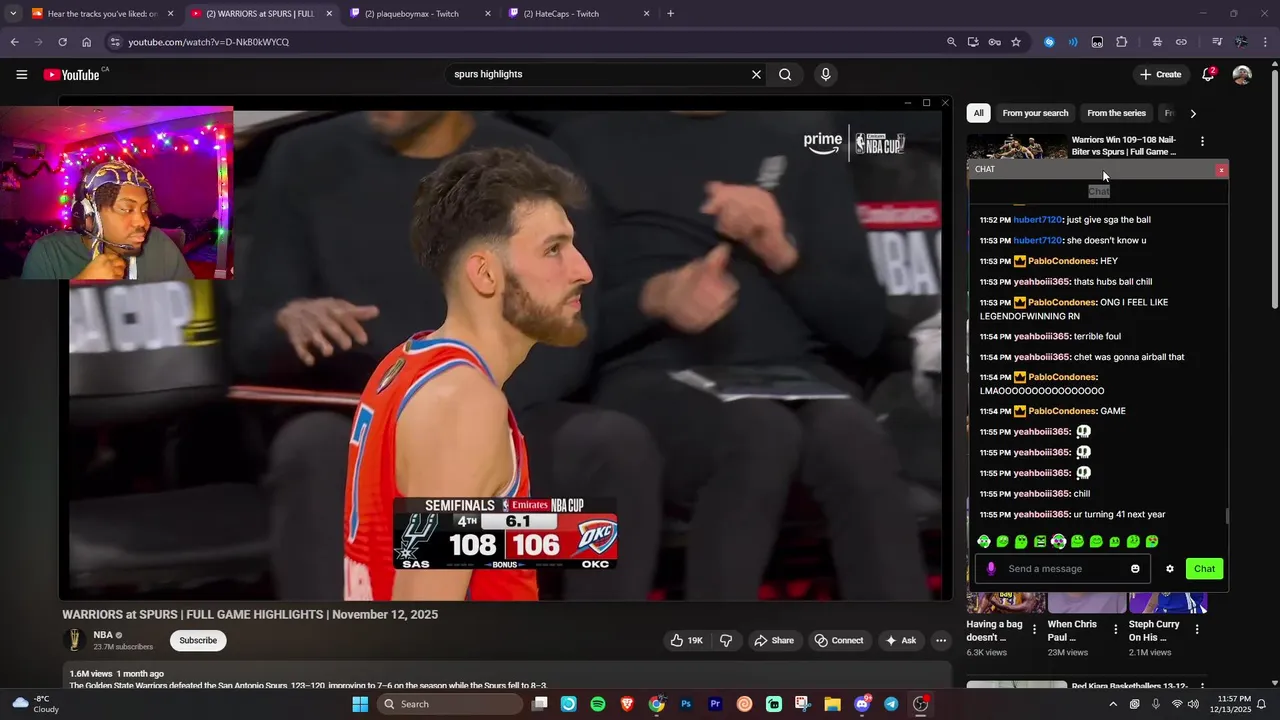Go to the YouTube home logo
This screenshot has height=720, width=1280.
click(x=71, y=74)
